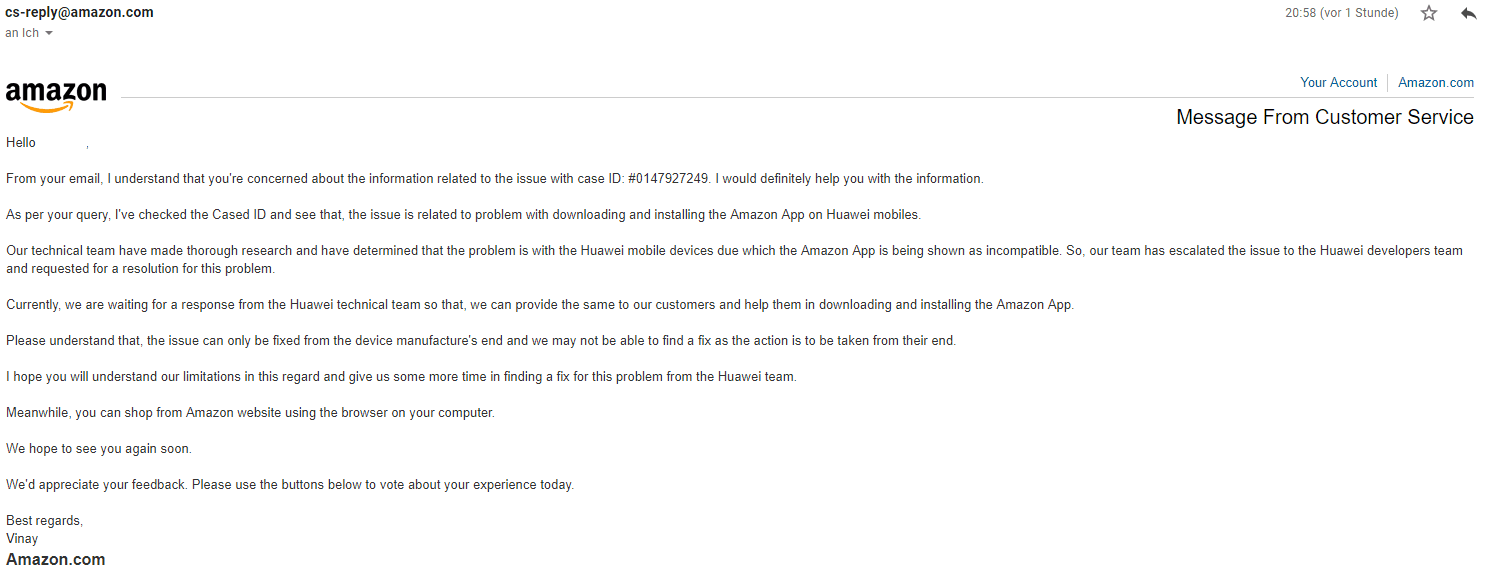Star this email from Amazon
Viewport: 1501px width, 580px height.
(1429, 13)
